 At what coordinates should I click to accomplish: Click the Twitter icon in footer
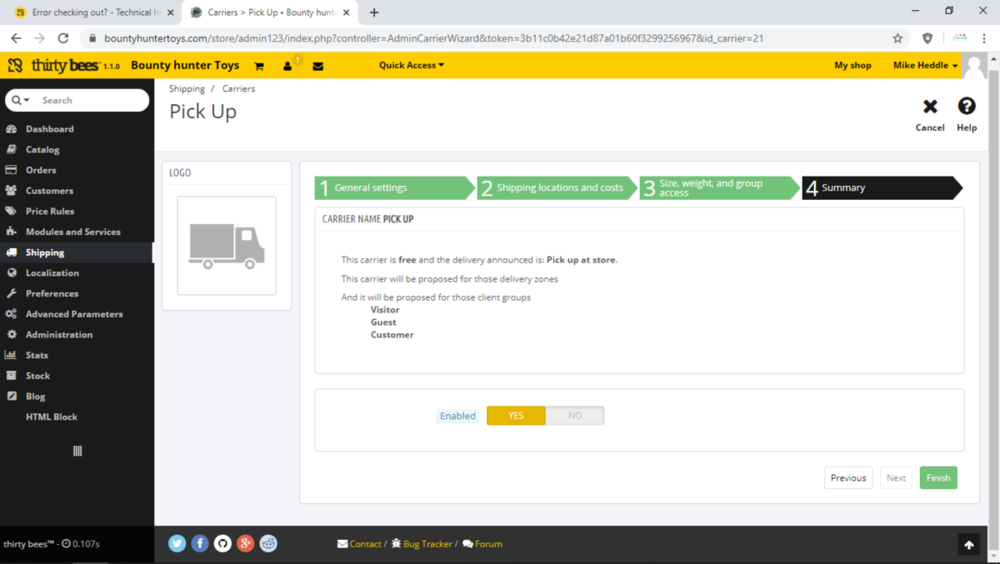(177, 544)
